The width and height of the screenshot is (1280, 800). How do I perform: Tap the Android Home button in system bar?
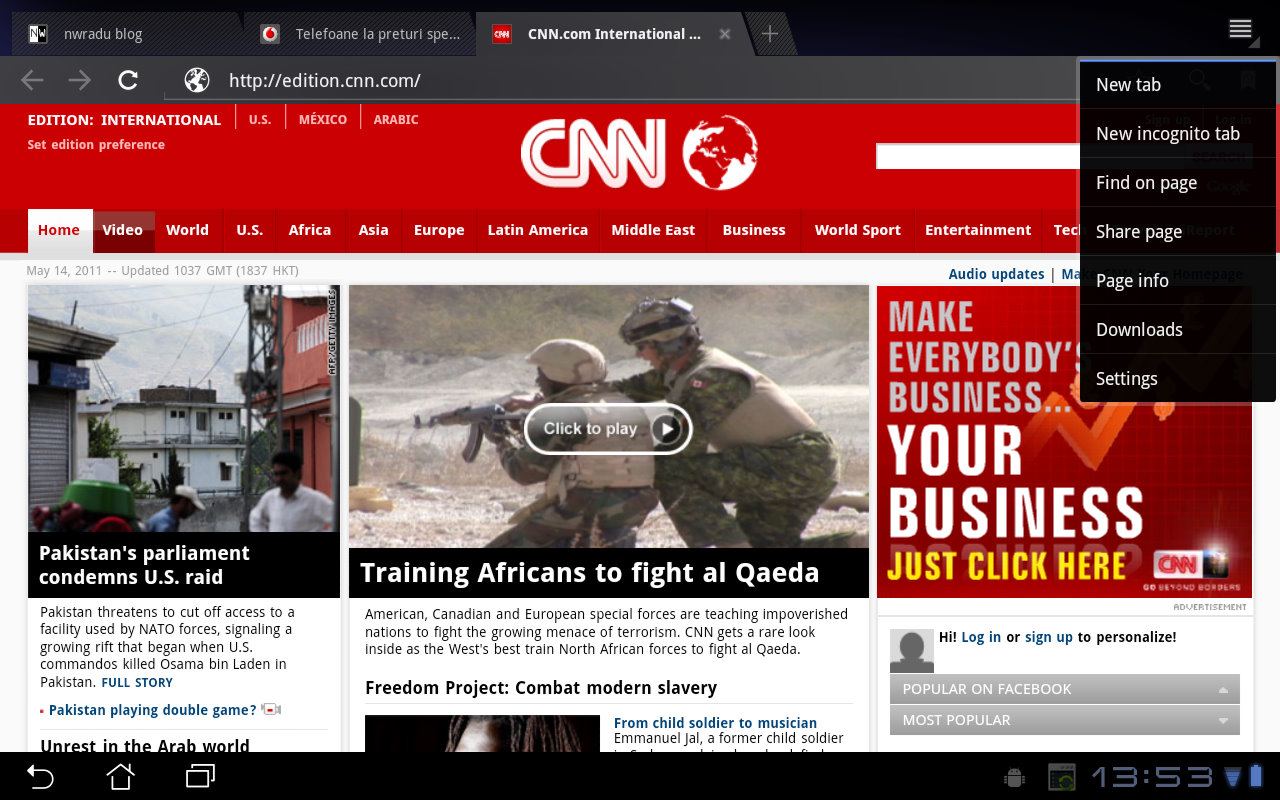point(121,776)
